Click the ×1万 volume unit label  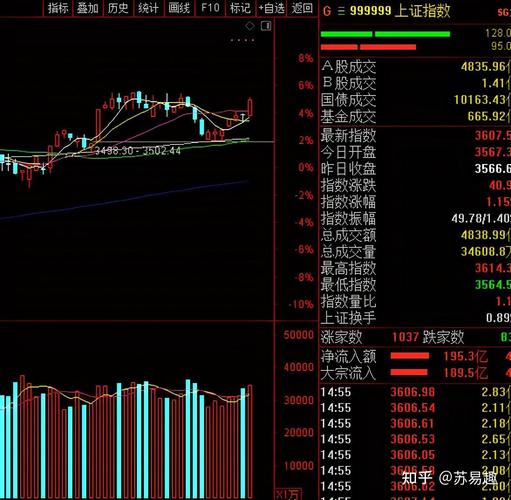288,494
